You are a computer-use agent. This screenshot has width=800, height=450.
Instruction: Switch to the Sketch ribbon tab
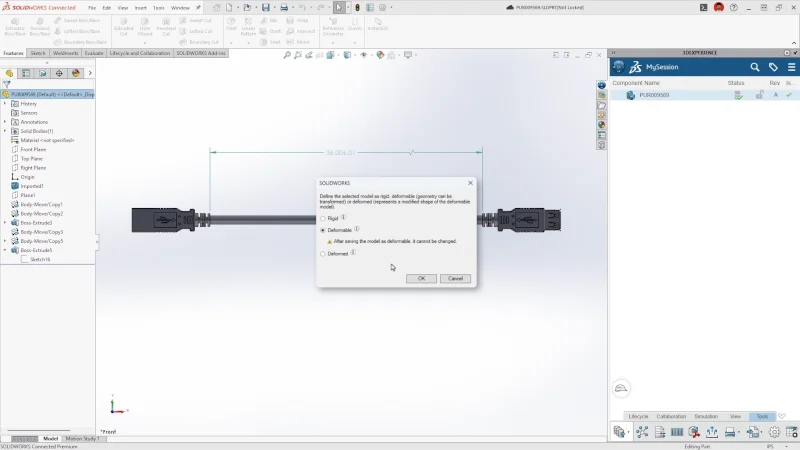[x=38, y=53]
